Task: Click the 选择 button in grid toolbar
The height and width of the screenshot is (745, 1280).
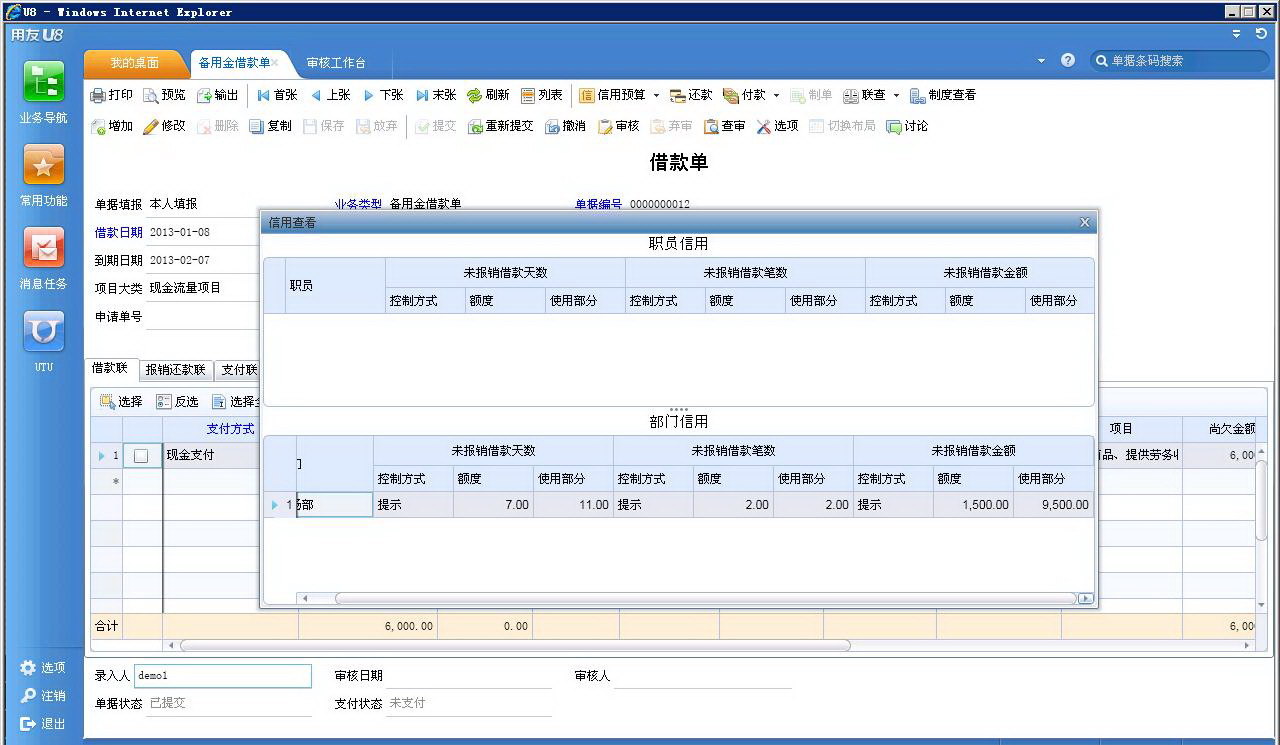Action: tap(121, 401)
